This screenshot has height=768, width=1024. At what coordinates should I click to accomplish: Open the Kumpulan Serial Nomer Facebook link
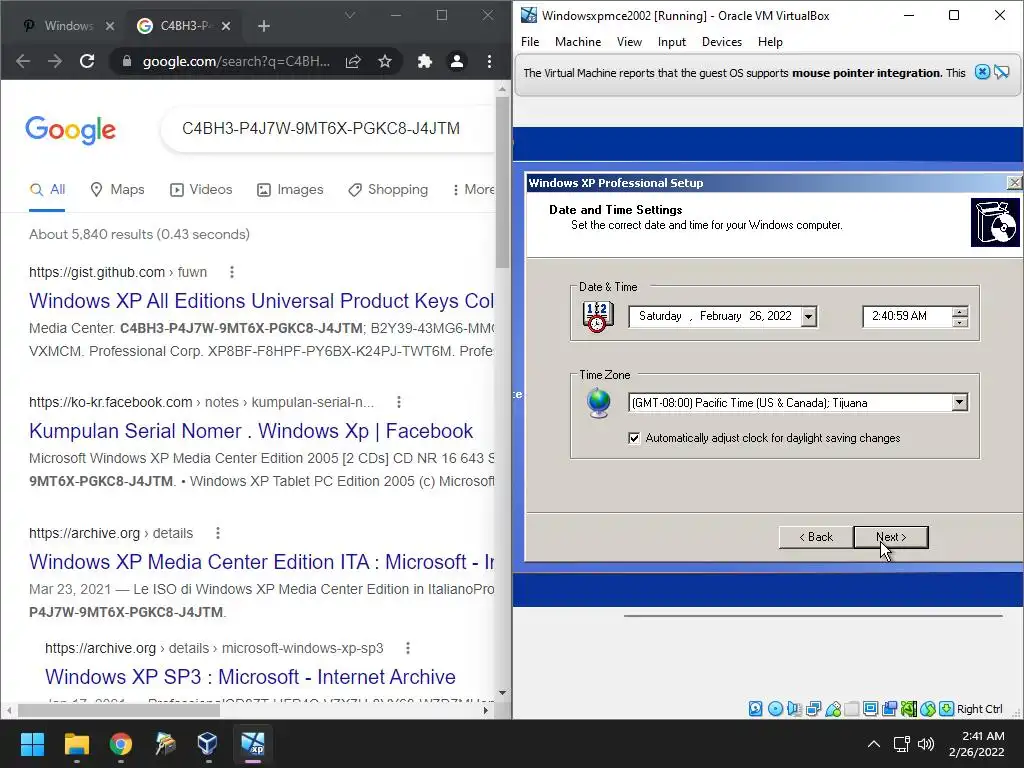pyautogui.click(x=251, y=431)
